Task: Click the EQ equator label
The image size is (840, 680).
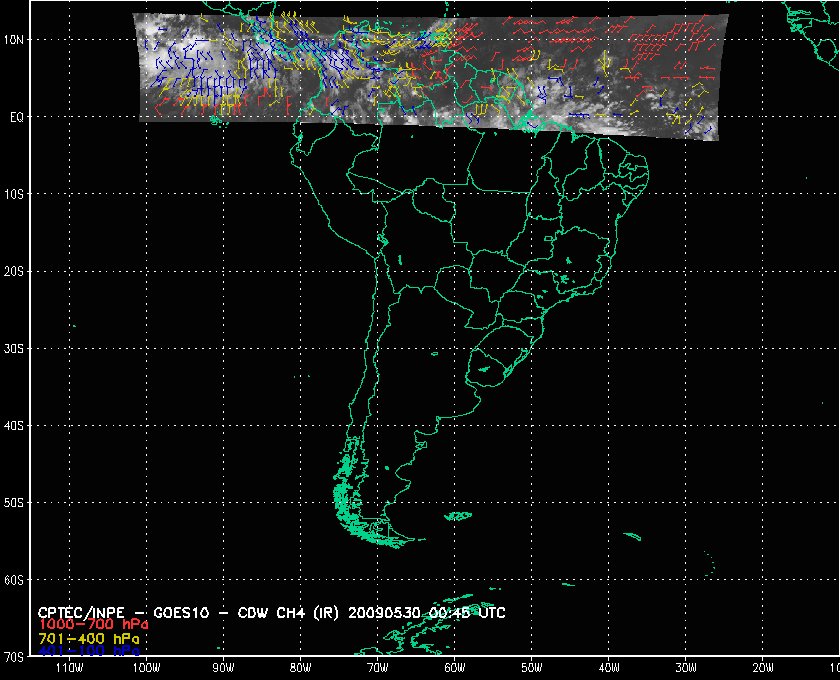Action: coord(17,117)
